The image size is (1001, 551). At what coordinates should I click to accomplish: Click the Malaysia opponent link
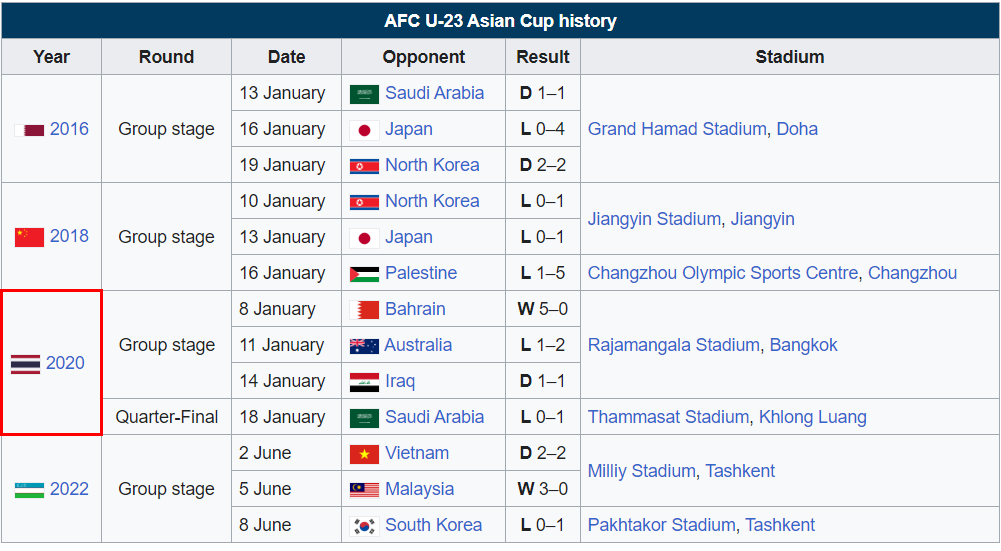tap(419, 489)
